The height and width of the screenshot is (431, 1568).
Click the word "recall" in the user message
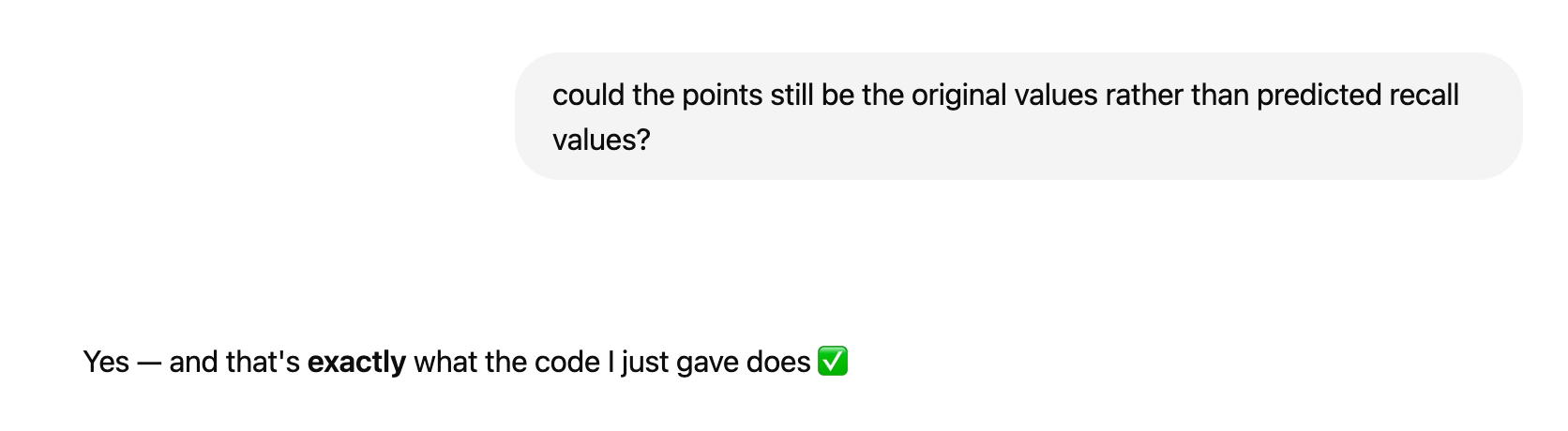click(x=1424, y=96)
